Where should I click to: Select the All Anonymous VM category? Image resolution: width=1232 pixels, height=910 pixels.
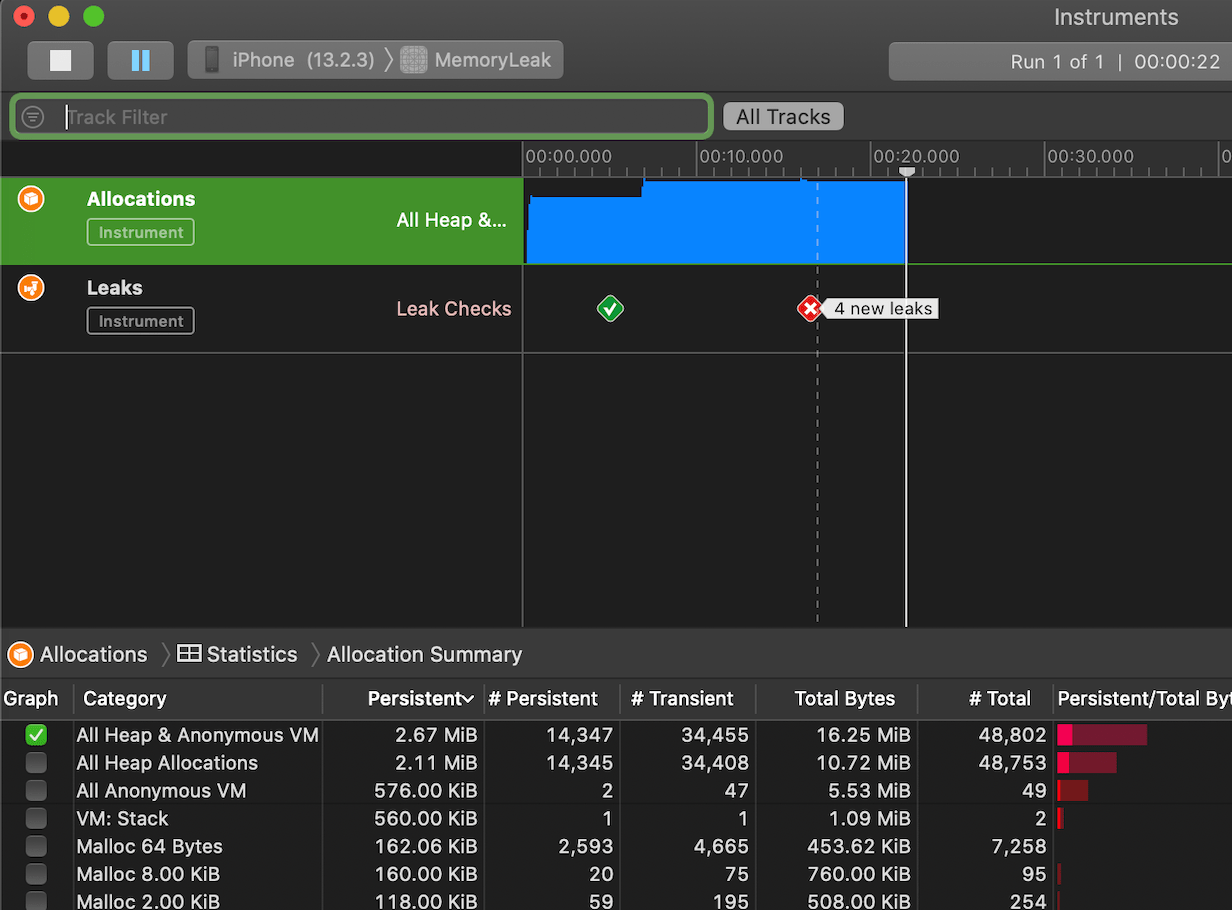161,791
